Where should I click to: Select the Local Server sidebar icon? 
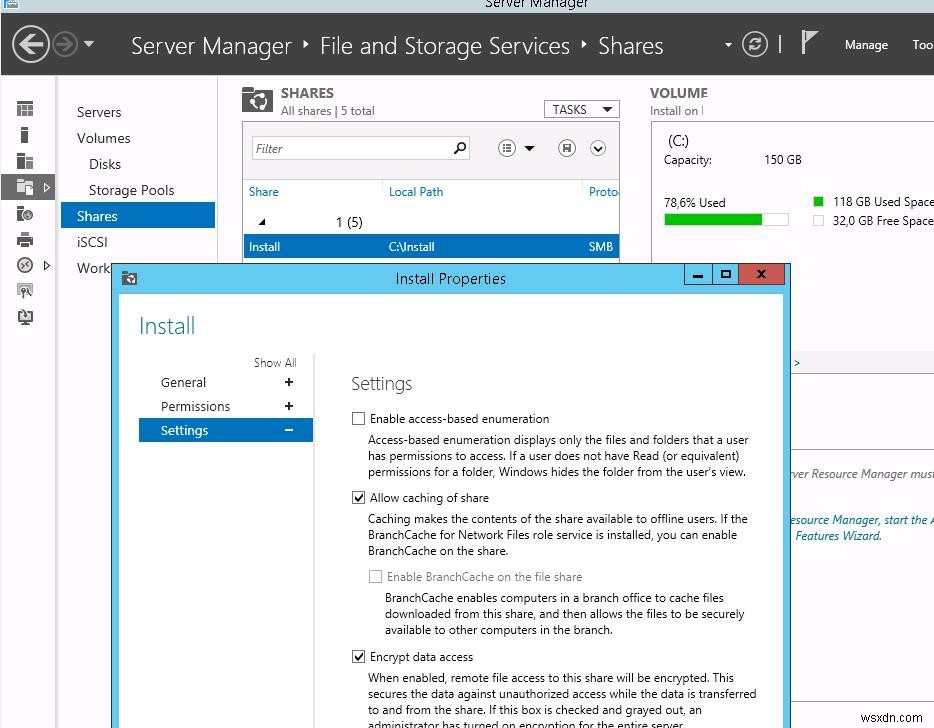click(x=24, y=134)
